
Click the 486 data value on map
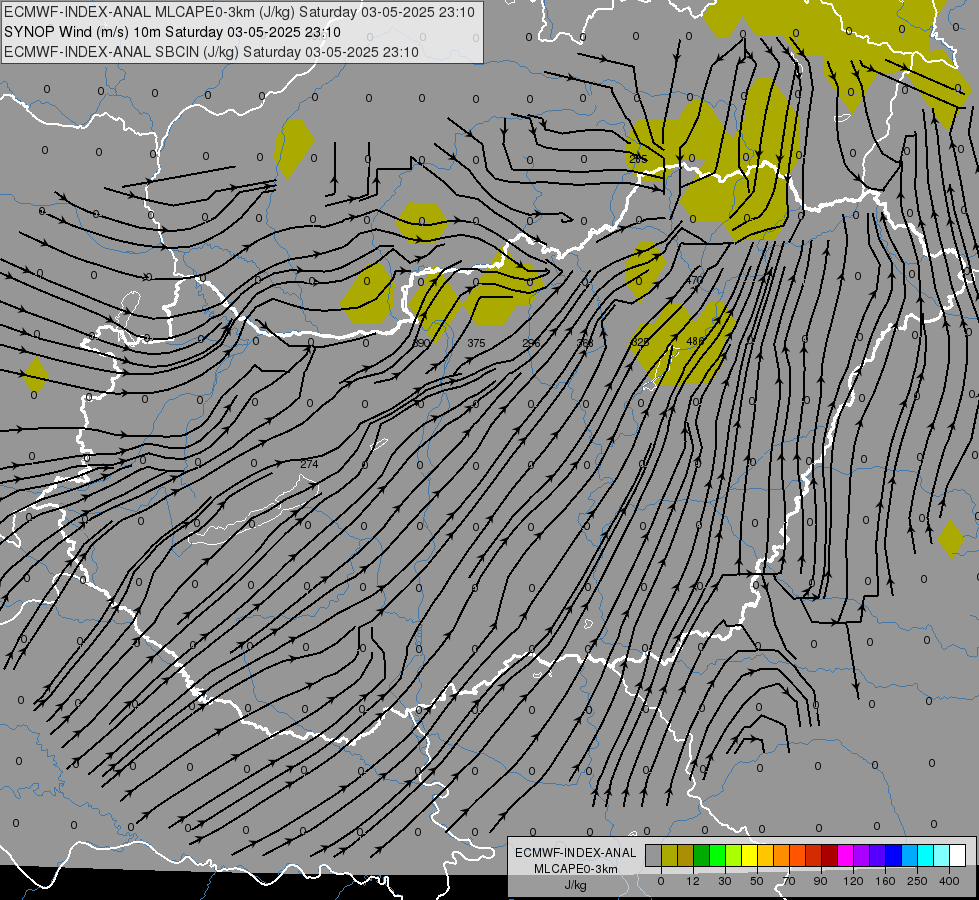tap(695, 341)
